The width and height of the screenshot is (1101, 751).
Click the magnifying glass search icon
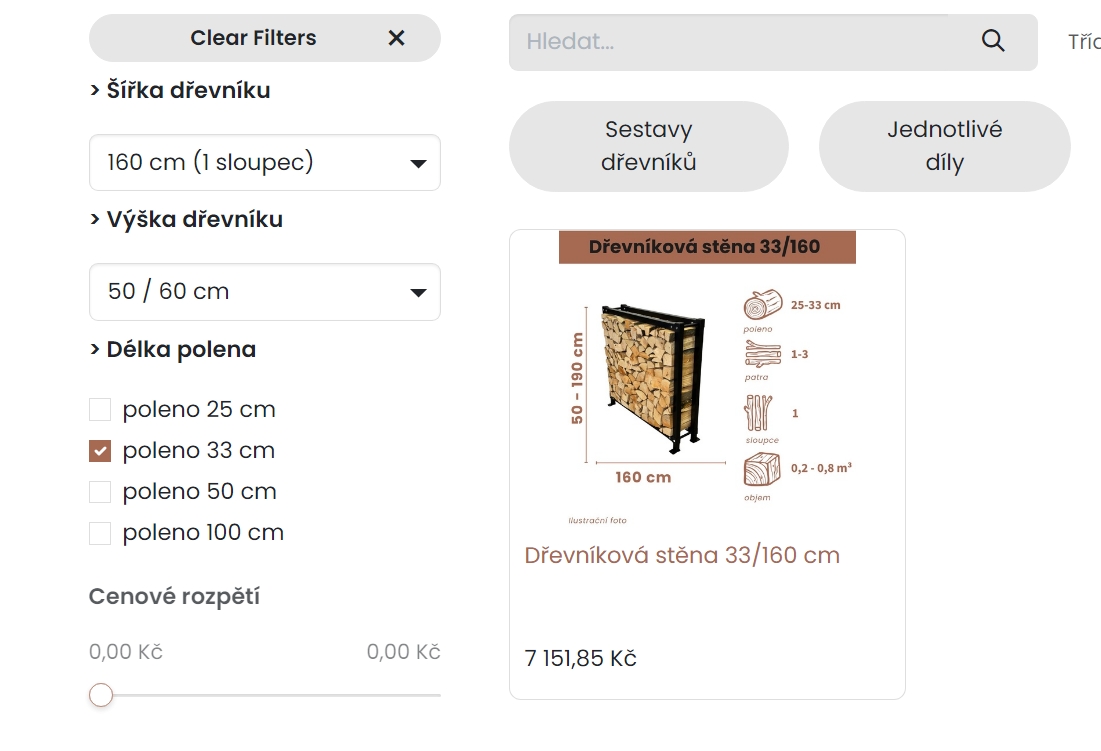tap(993, 41)
